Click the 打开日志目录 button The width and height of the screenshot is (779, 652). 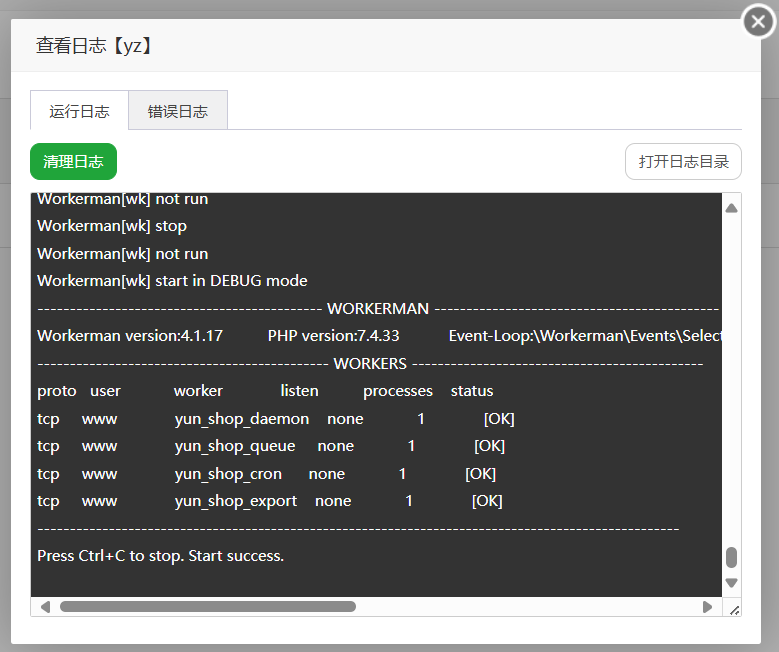[x=683, y=162]
